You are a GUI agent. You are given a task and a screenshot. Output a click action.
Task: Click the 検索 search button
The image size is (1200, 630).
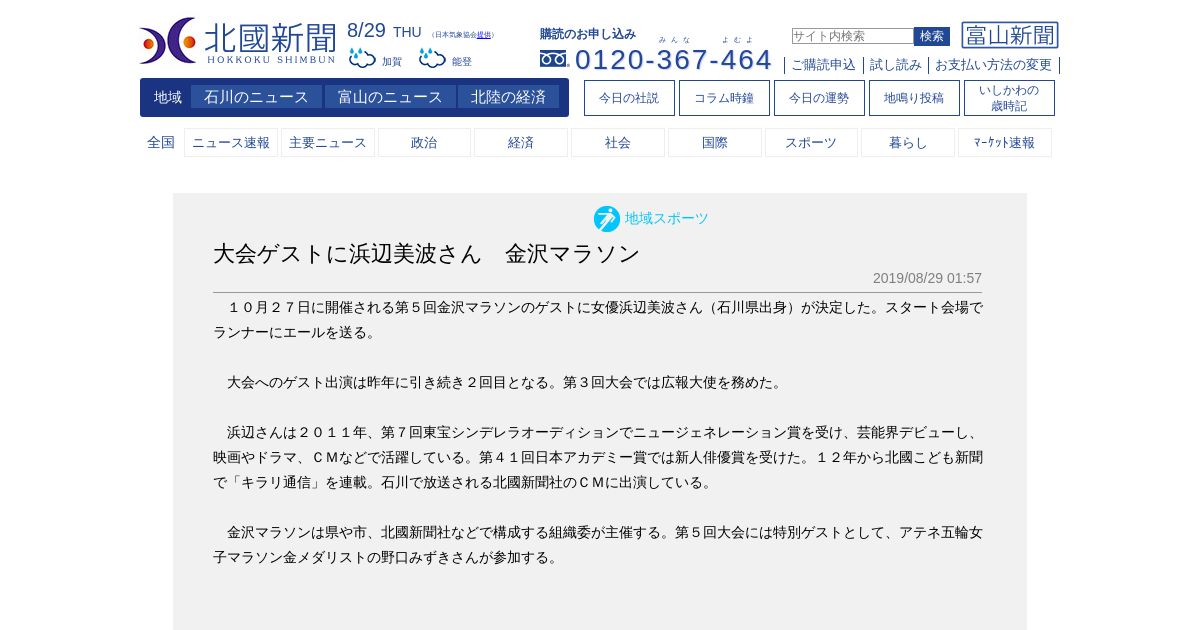tap(932, 36)
